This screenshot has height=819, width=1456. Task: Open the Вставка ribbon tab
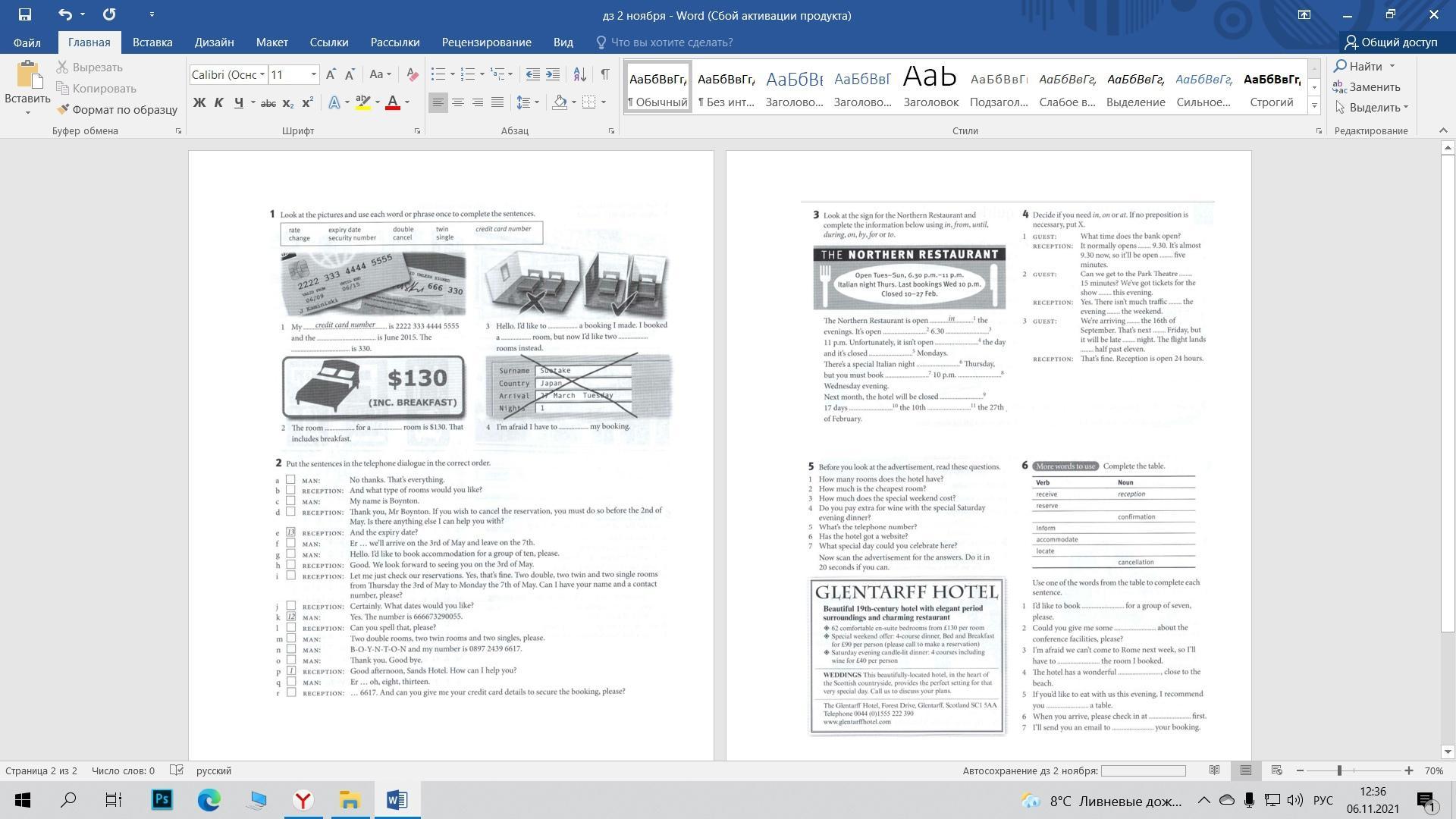152,42
